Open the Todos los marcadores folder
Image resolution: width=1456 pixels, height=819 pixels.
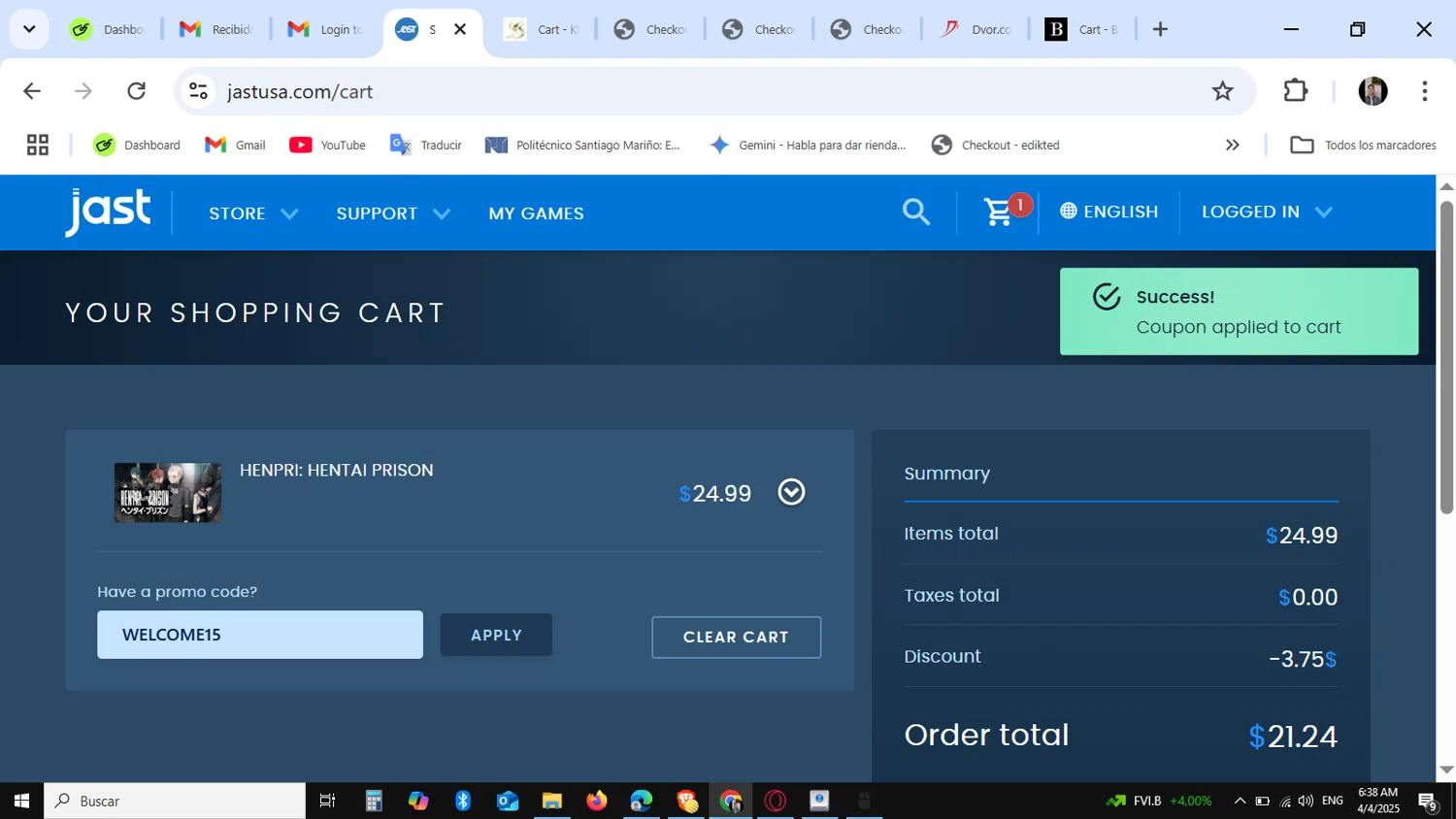(1363, 145)
